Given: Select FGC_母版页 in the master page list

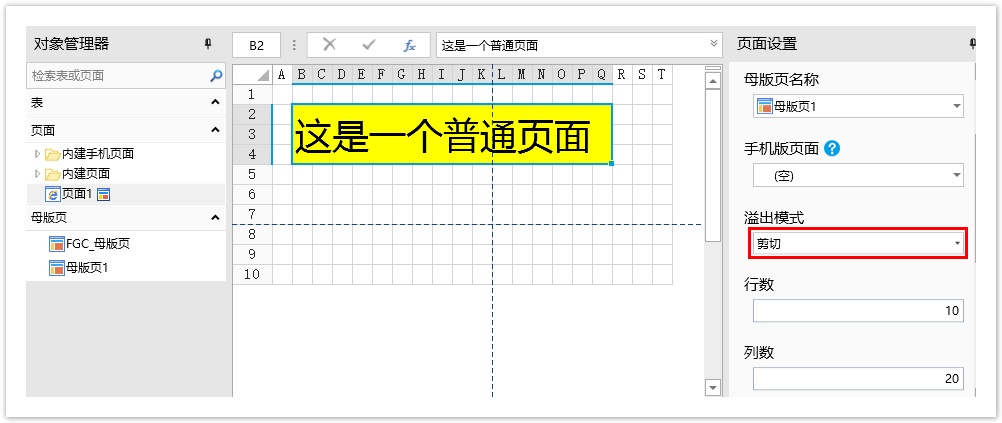Looking at the screenshot, I should (97, 244).
